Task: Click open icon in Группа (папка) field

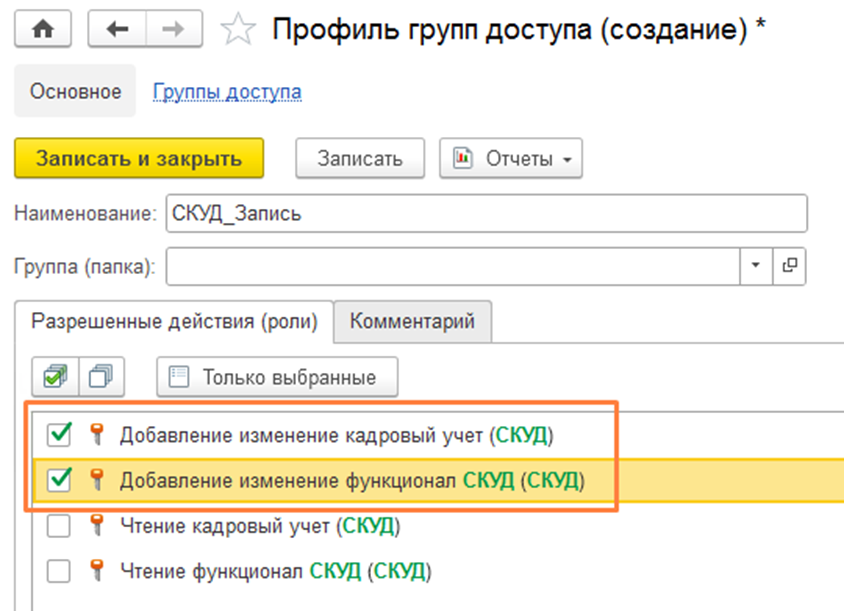Action: tap(789, 266)
